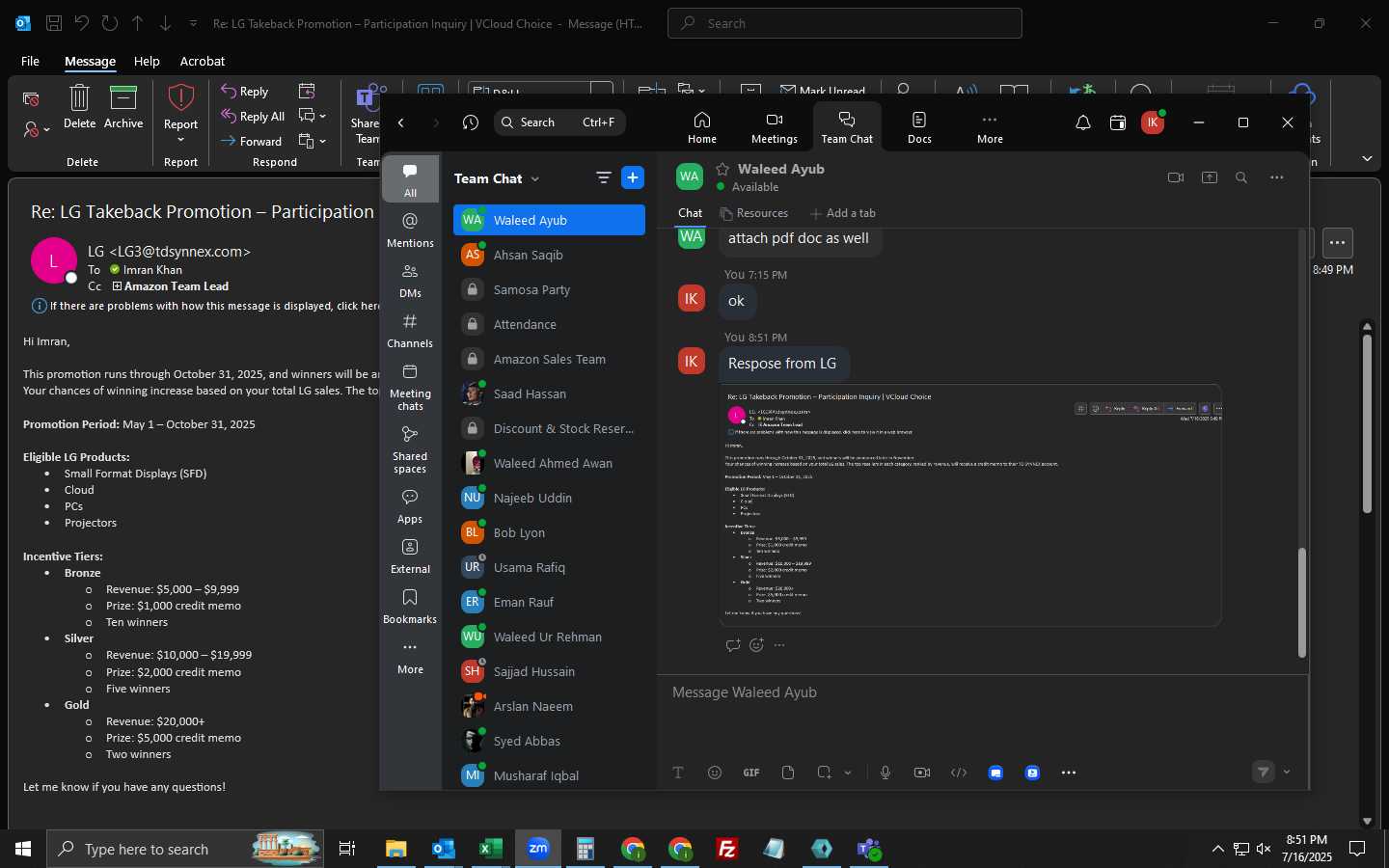
Task: Open External in Zoom sidebar
Action: click(410, 556)
